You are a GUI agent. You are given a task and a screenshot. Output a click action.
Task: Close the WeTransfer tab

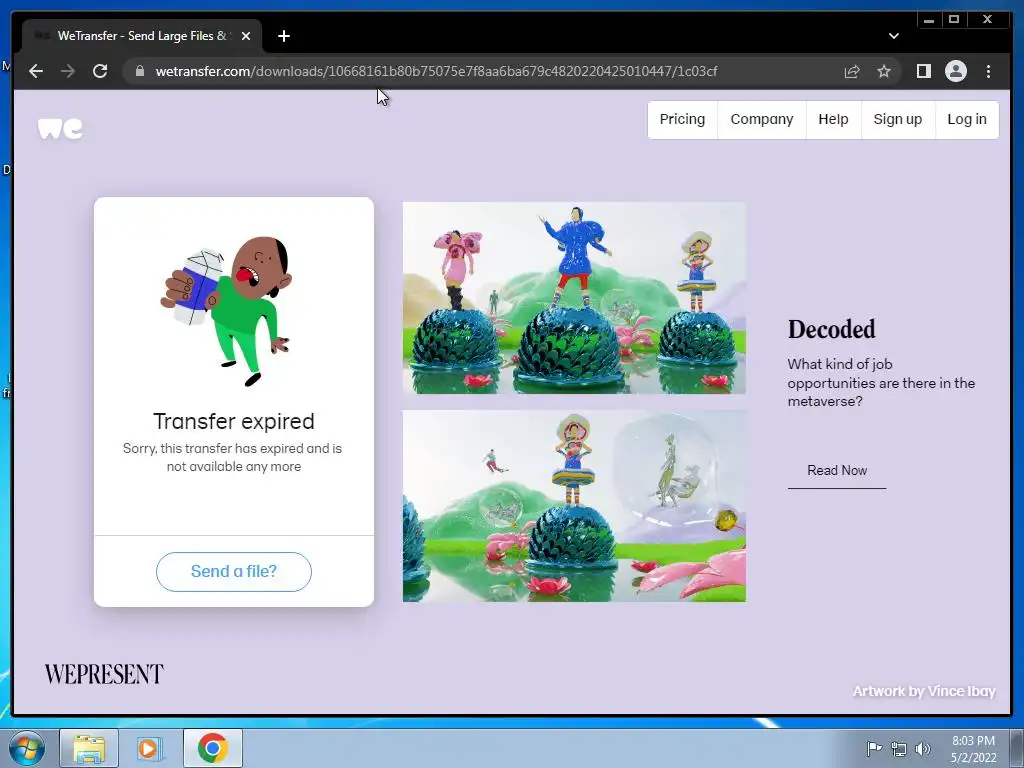[246, 36]
